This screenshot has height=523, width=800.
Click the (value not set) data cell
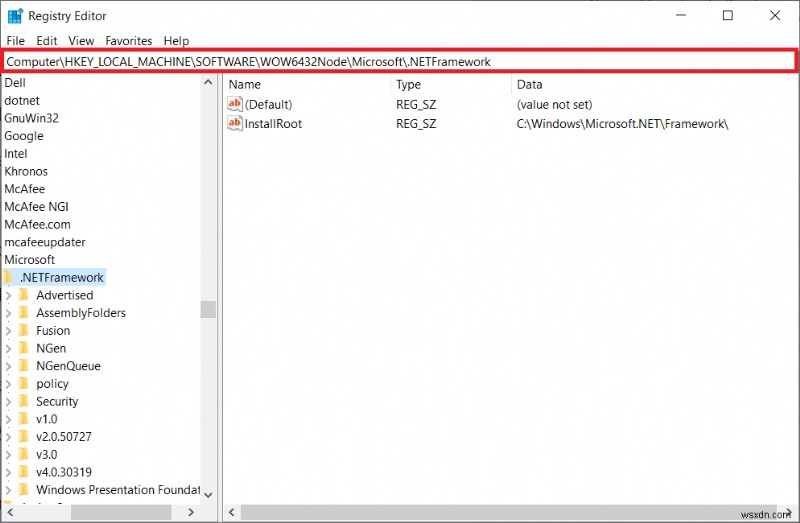(x=555, y=105)
